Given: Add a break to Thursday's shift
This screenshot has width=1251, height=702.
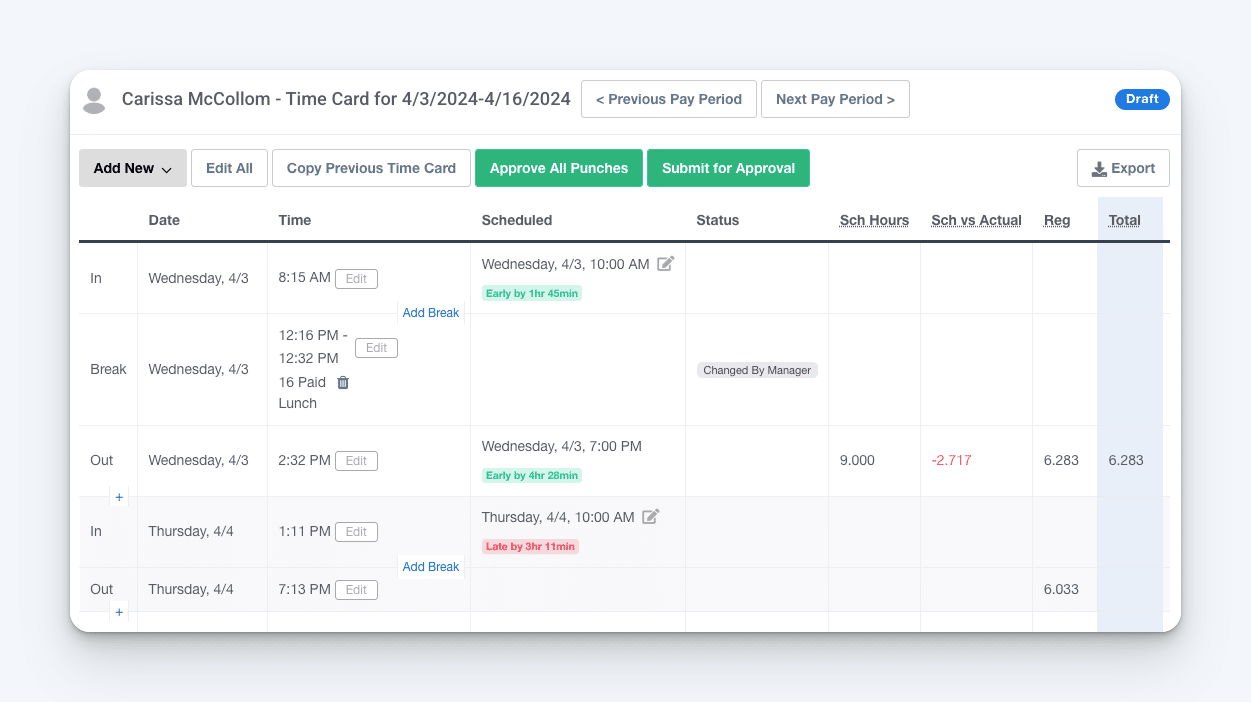Looking at the screenshot, I should point(430,566).
